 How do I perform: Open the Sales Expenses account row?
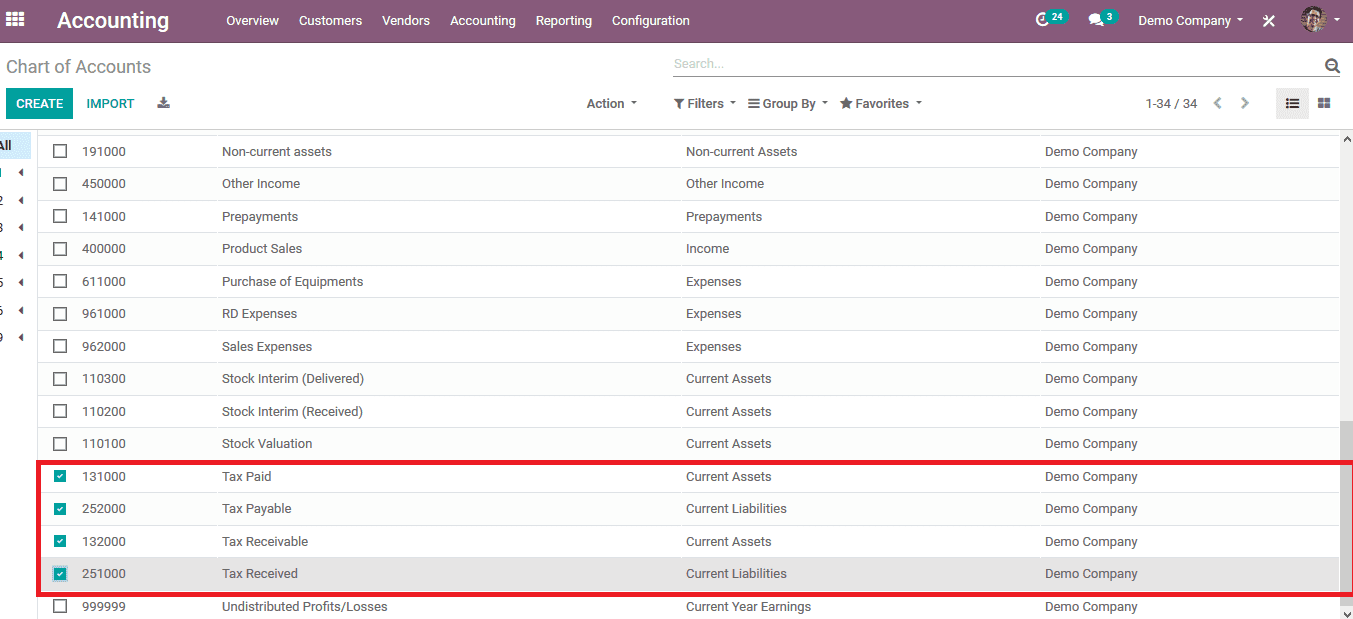(688, 346)
